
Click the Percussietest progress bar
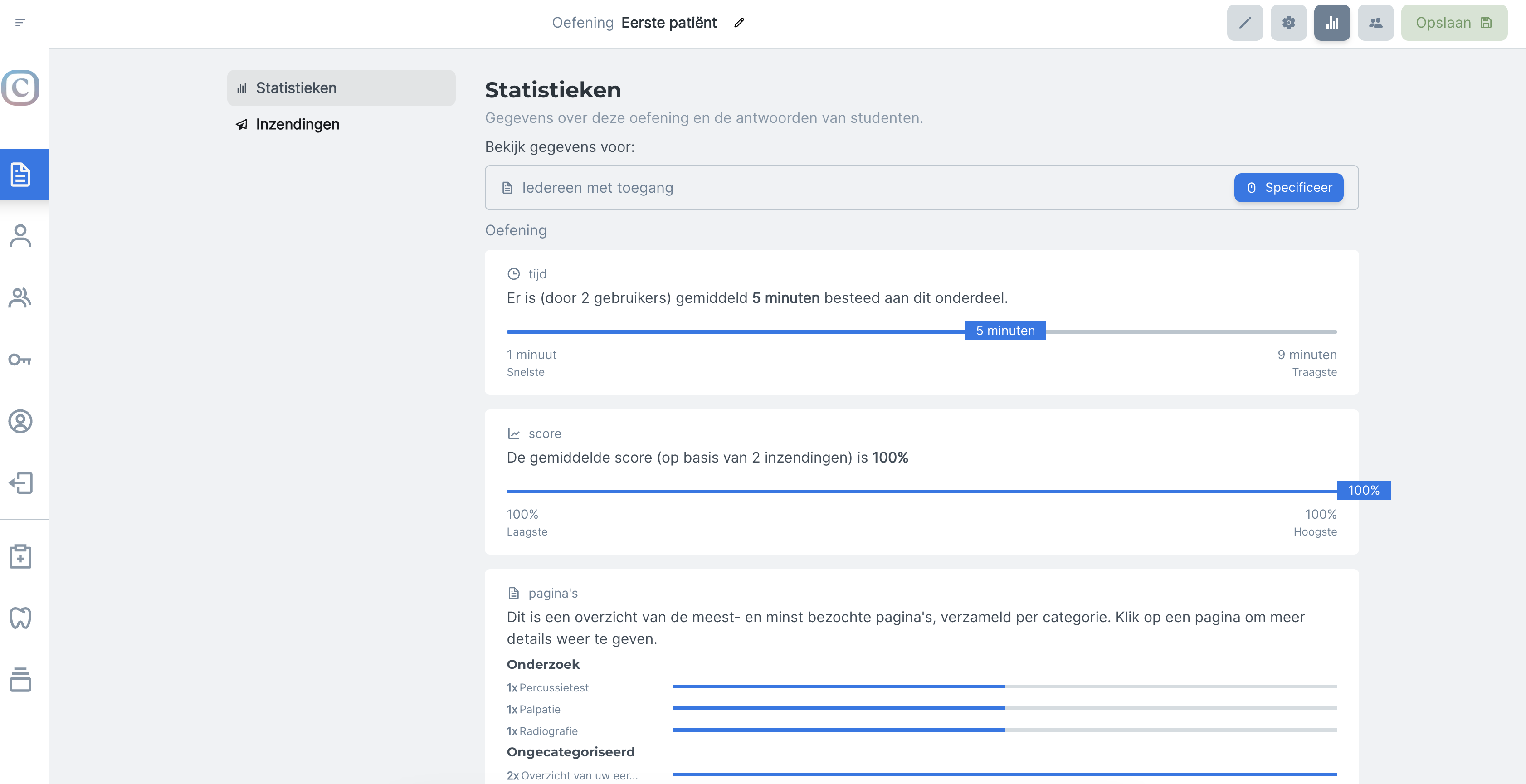(1004, 687)
